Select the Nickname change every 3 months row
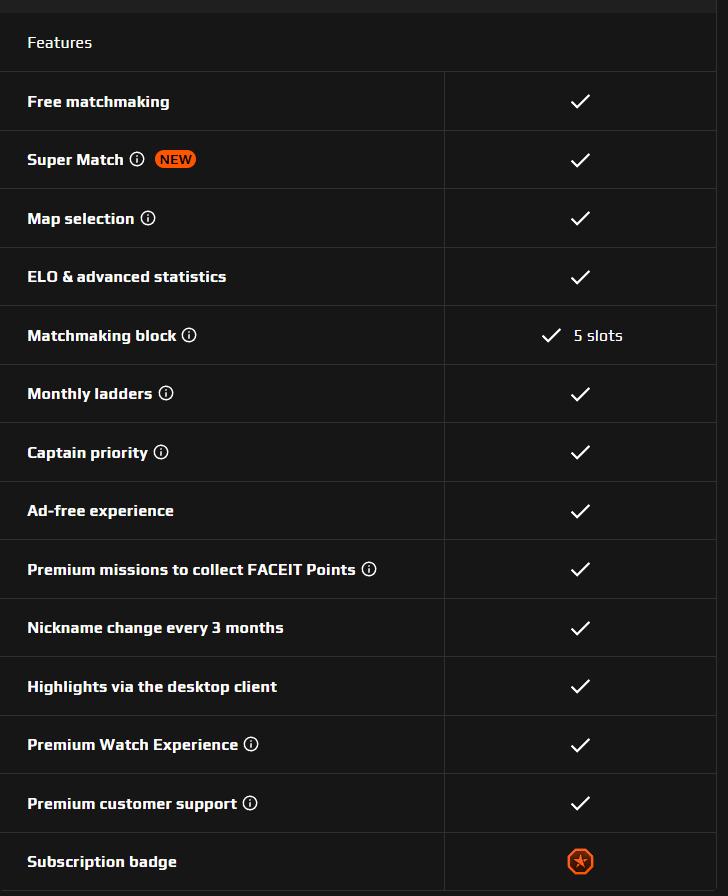The width and height of the screenshot is (728, 896). click(156, 627)
